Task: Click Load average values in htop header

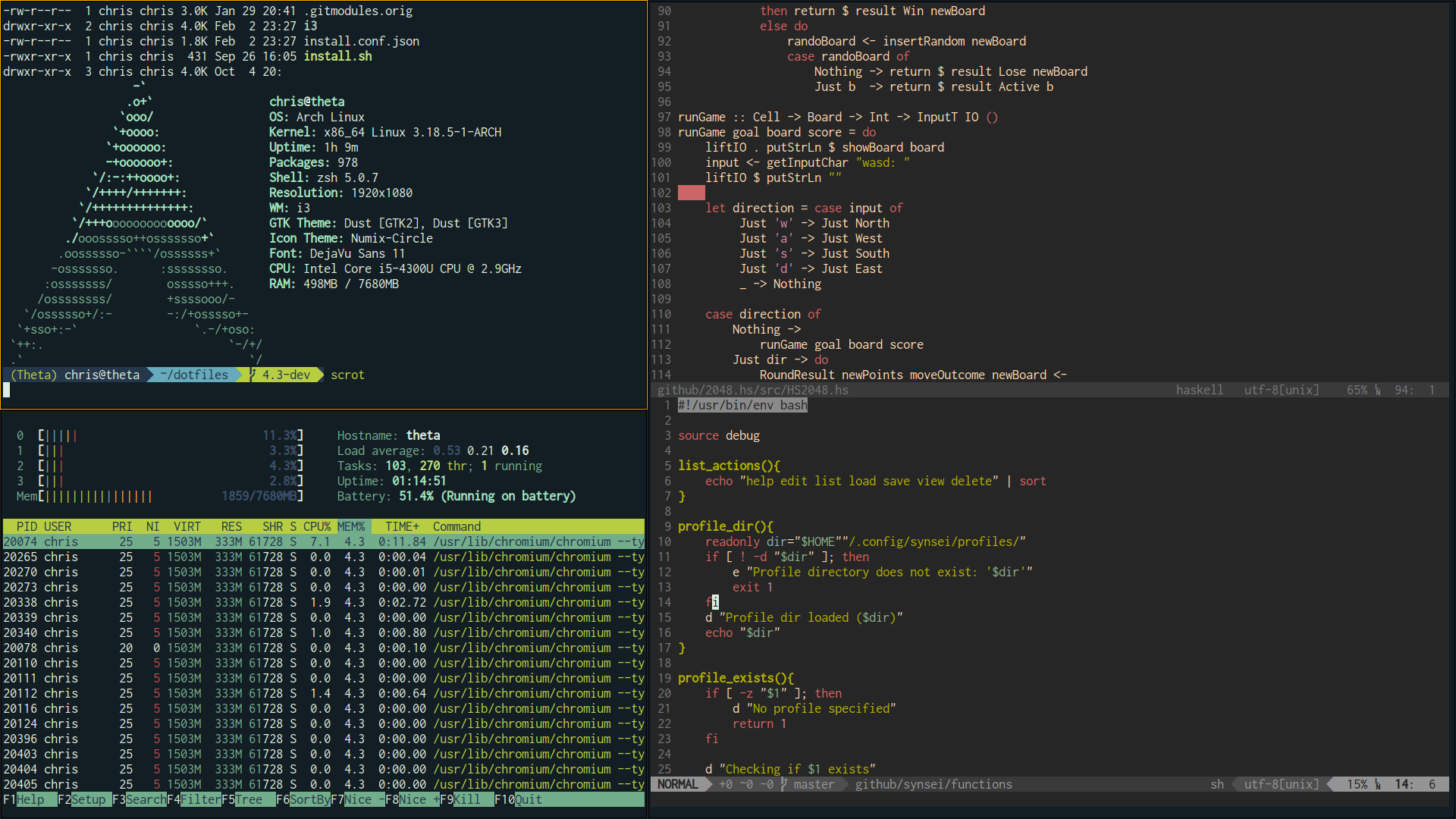Action: [481, 450]
